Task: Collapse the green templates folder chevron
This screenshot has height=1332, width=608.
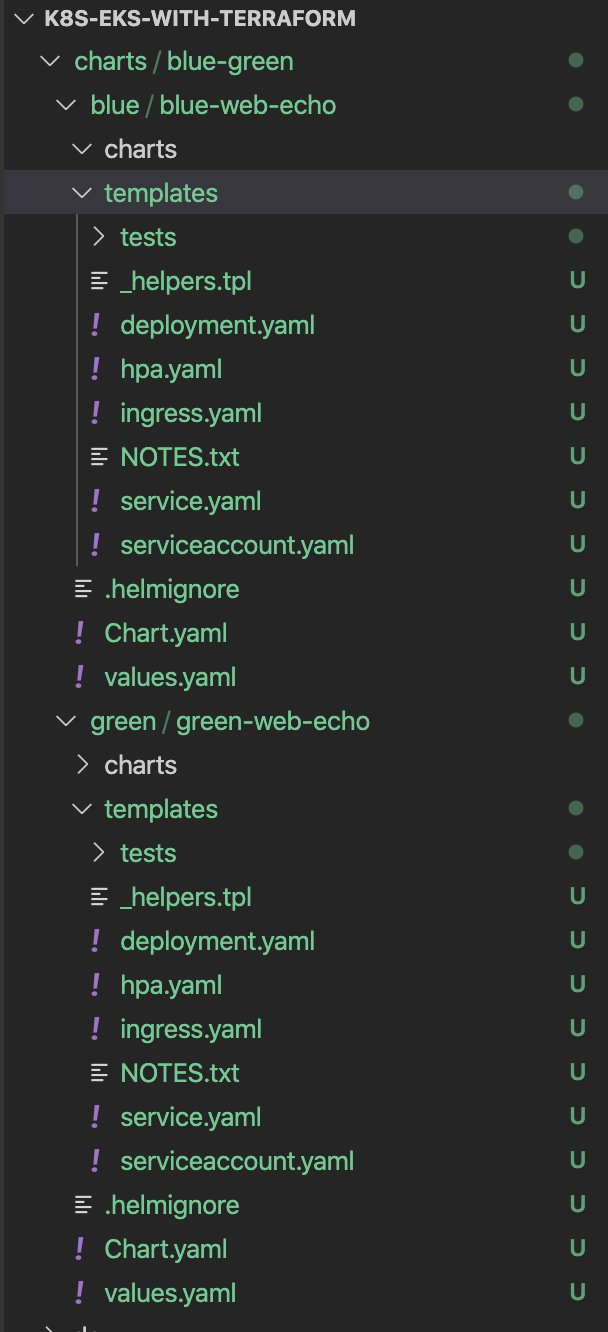Action: (x=82, y=809)
